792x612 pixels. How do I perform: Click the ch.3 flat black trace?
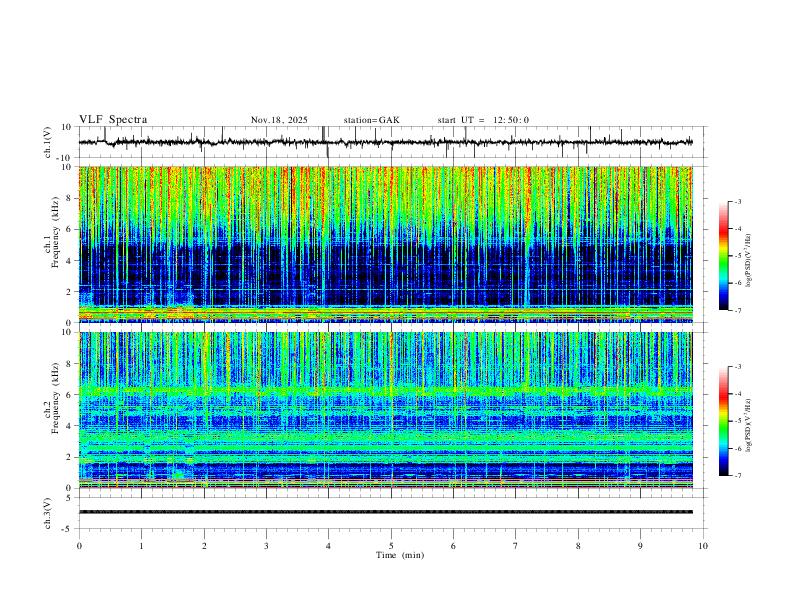click(386, 512)
